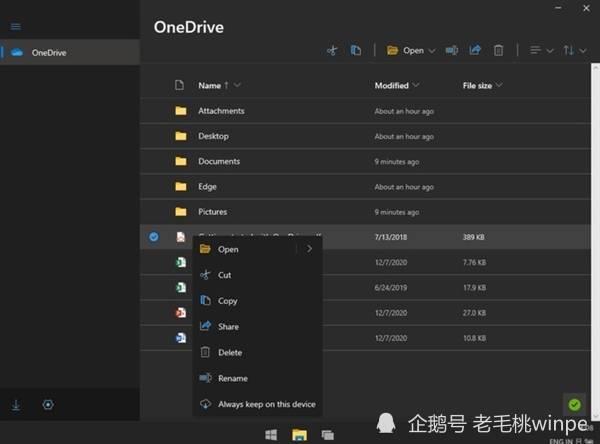Select OneDrive in the sidebar
The width and height of the screenshot is (600, 444).
pyautogui.click(x=70, y=52)
